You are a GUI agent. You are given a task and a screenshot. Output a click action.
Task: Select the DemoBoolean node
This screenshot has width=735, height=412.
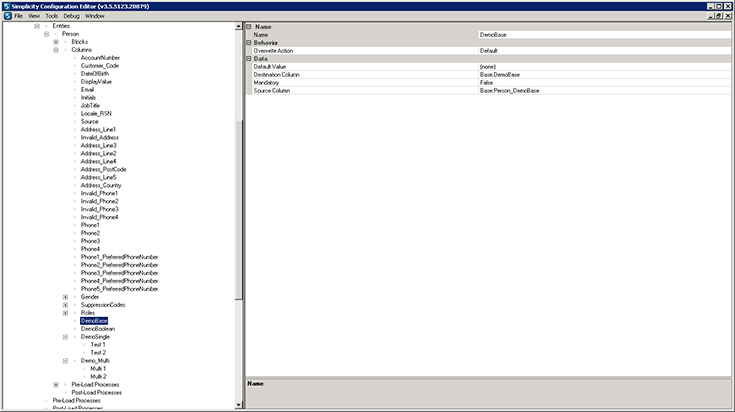(x=98, y=329)
